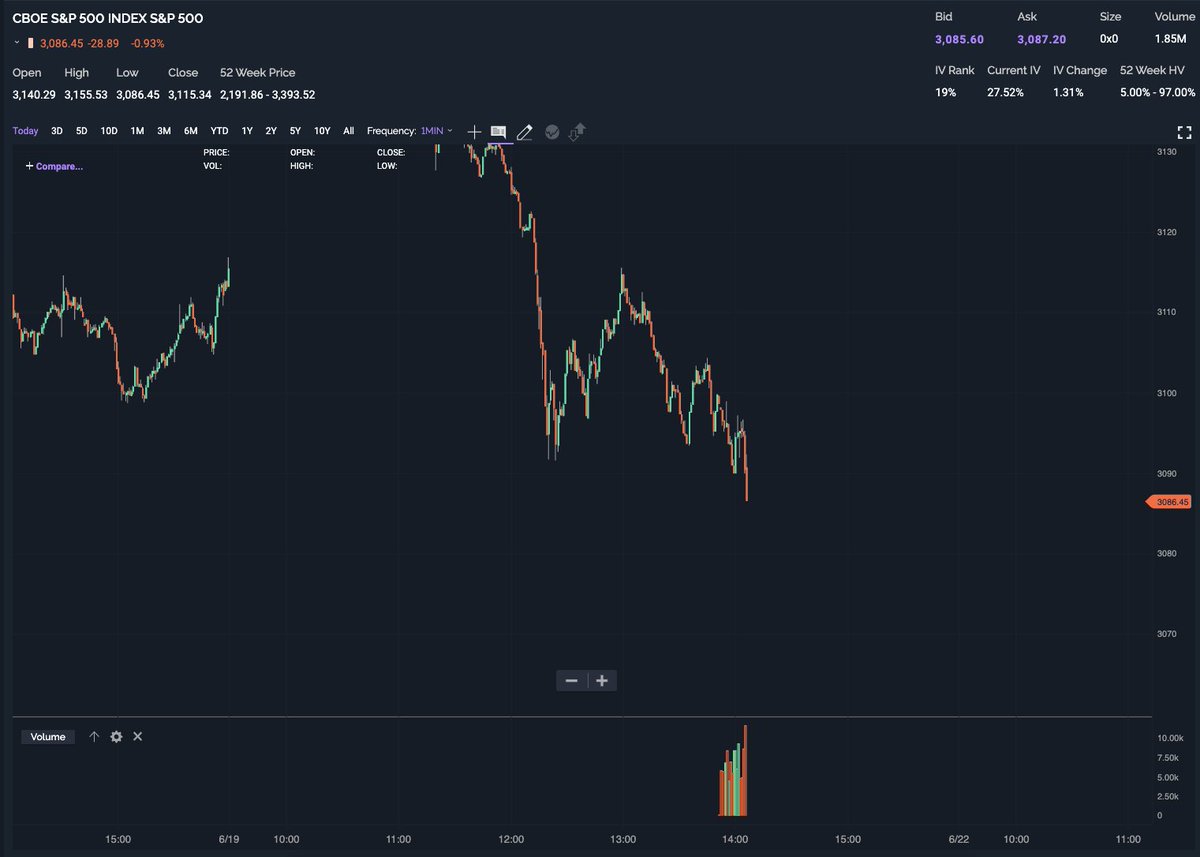
Task: Remove the Volume indicator panel
Action: (138, 736)
